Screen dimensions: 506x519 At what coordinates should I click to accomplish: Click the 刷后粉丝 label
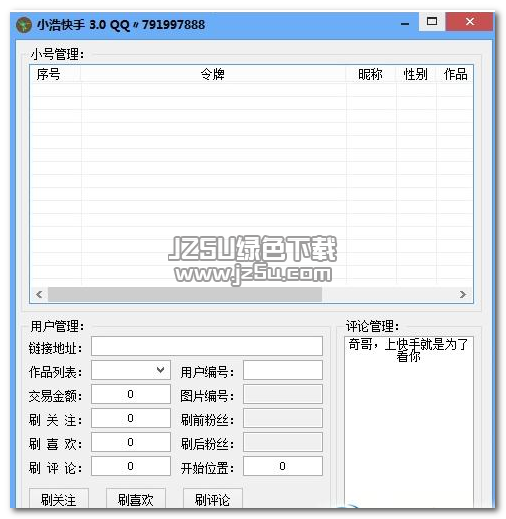[x=207, y=444]
